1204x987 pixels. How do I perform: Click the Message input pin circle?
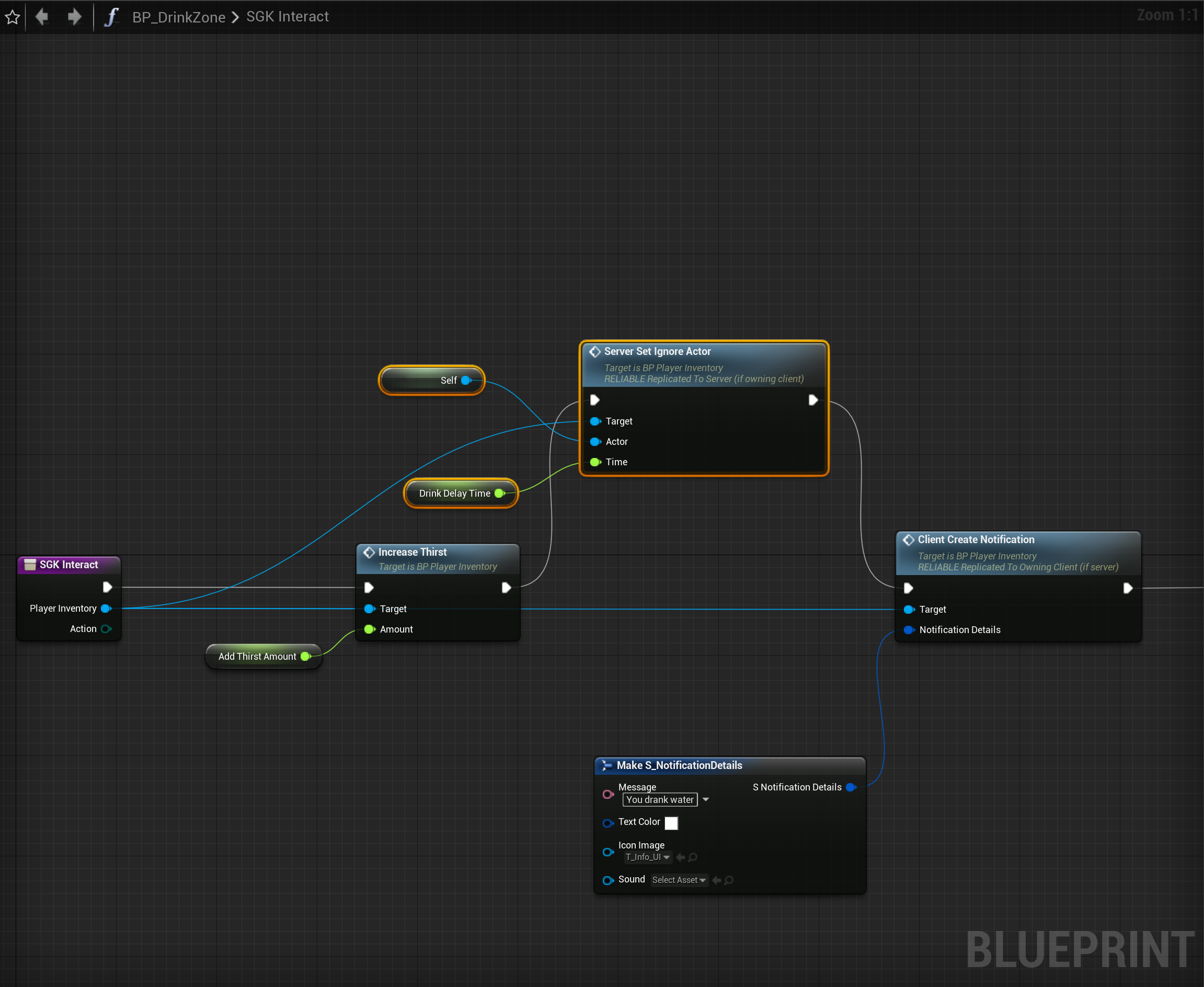click(x=607, y=794)
